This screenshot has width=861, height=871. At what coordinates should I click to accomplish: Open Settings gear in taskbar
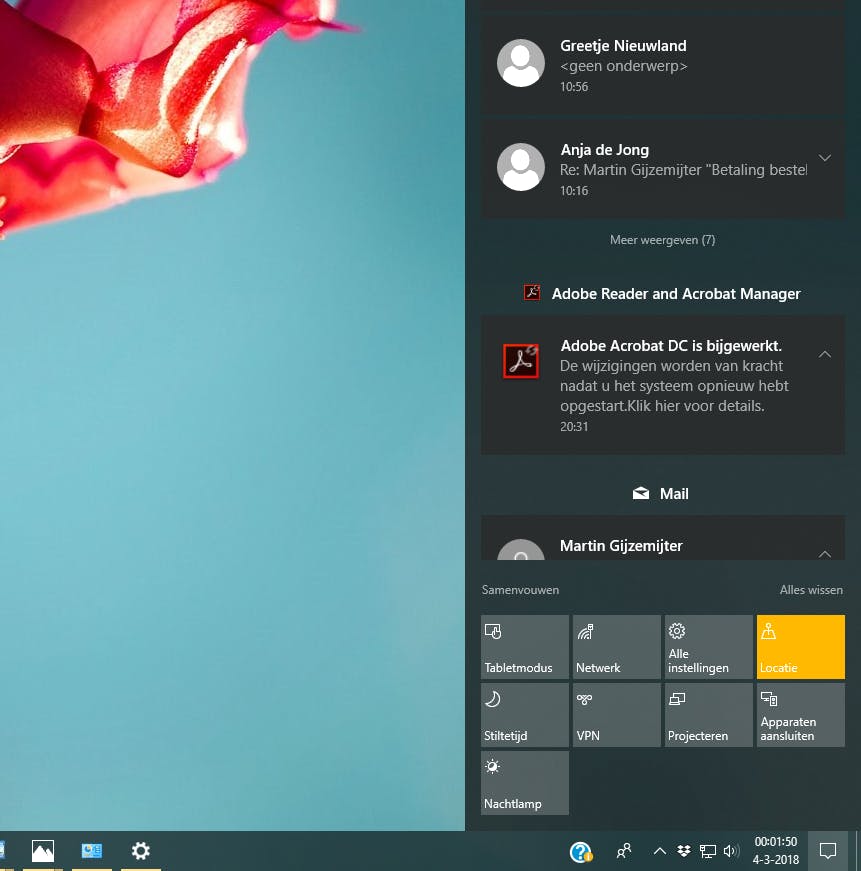point(141,850)
